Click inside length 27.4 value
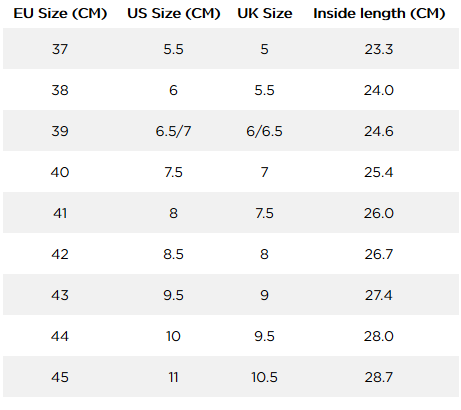Image resolution: width=461 pixels, height=410 pixels. tap(379, 295)
